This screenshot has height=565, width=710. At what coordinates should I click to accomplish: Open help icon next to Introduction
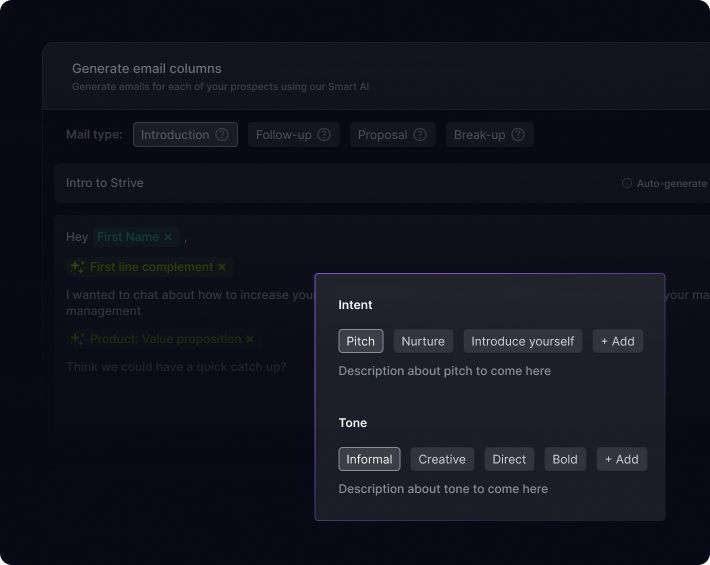(222, 134)
